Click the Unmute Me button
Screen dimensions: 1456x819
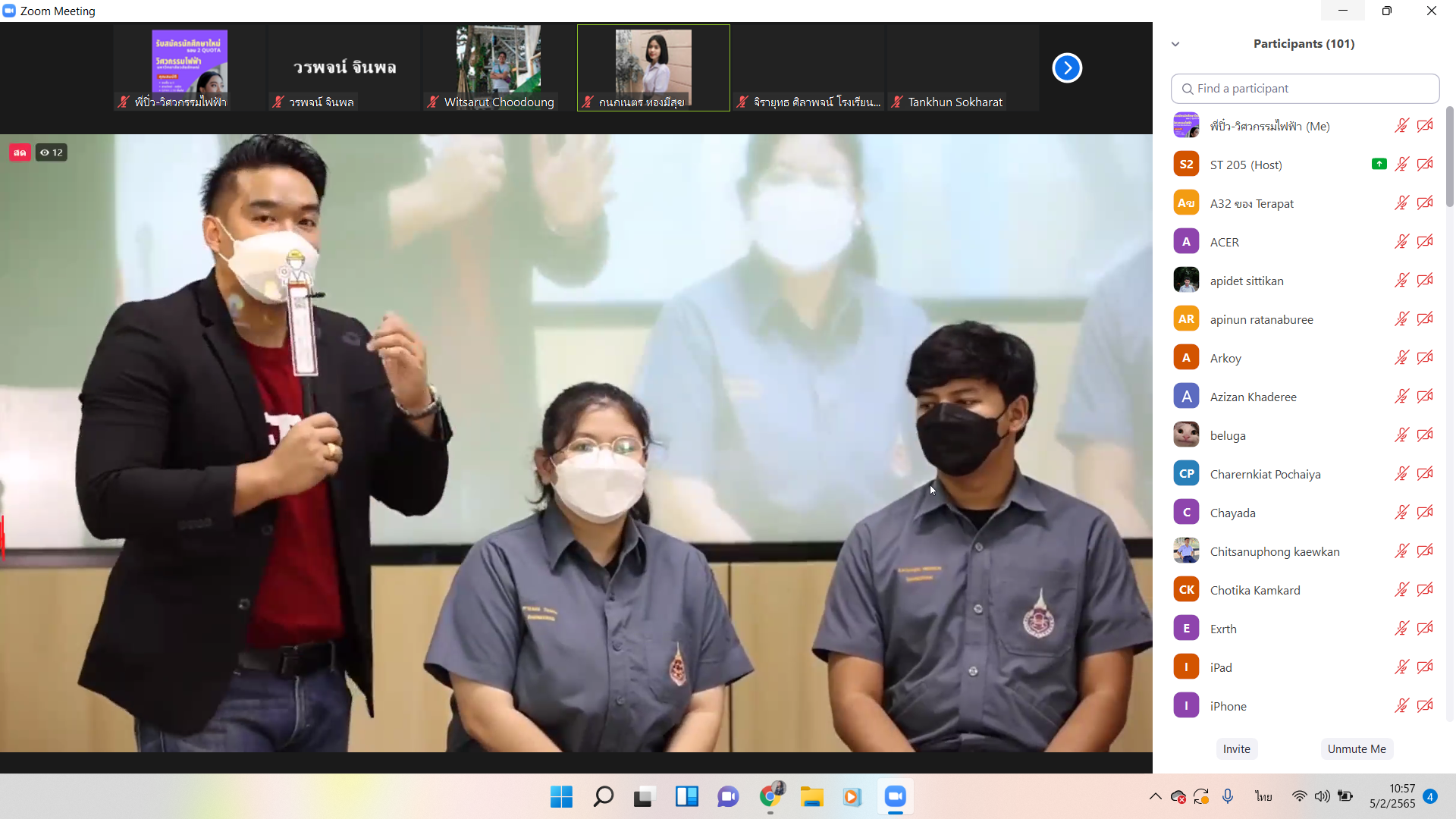[x=1356, y=748]
